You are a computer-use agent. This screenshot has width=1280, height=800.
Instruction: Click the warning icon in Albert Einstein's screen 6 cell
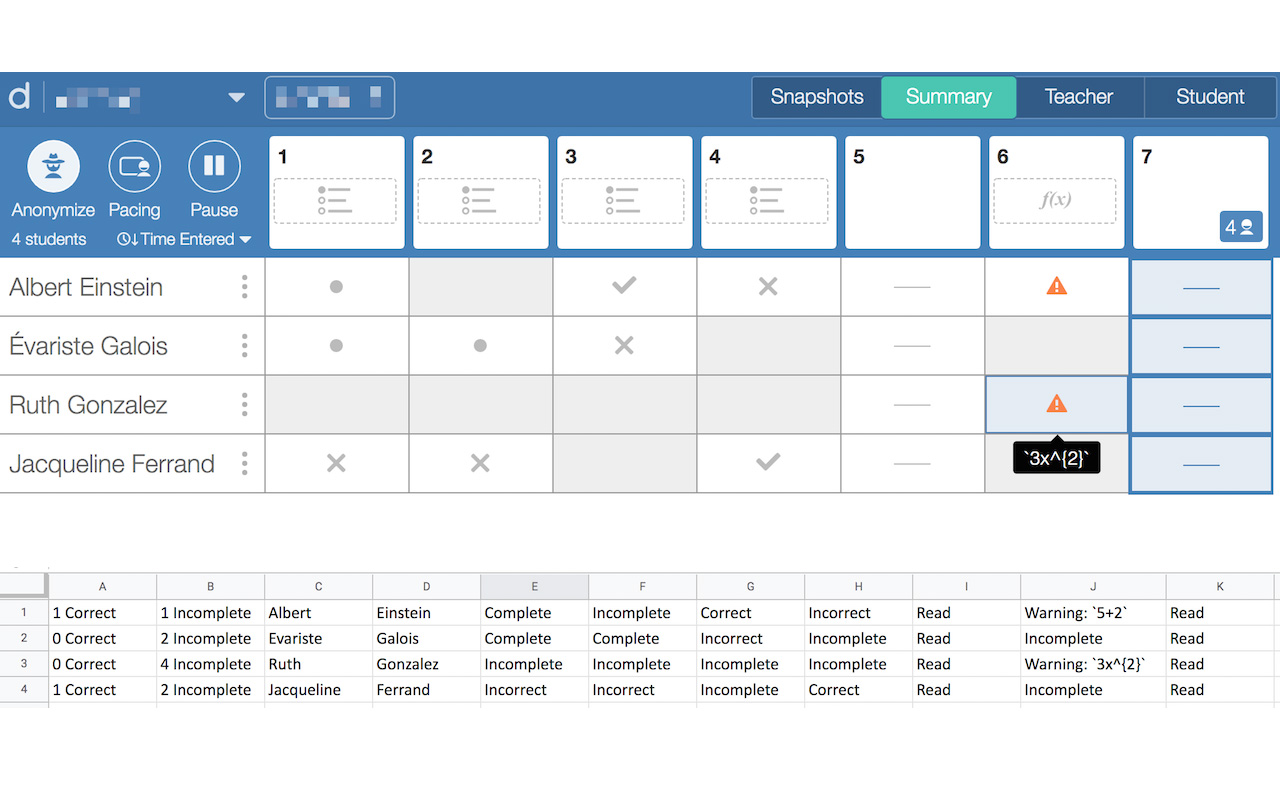coord(1056,286)
